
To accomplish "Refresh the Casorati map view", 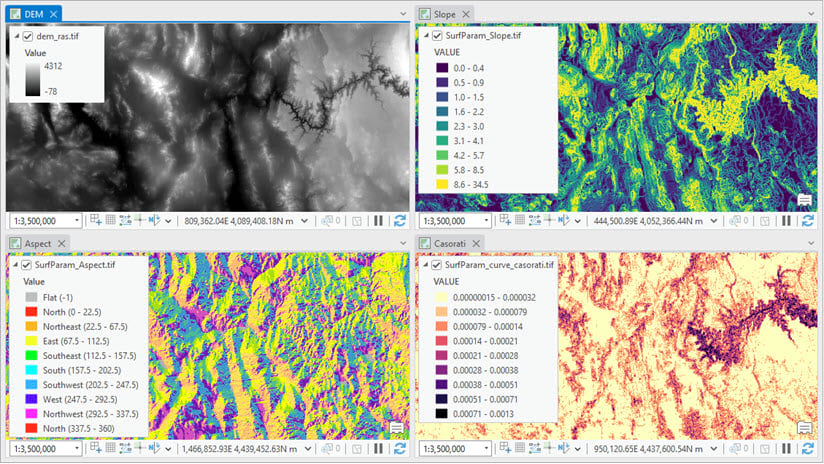I will 808,449.
